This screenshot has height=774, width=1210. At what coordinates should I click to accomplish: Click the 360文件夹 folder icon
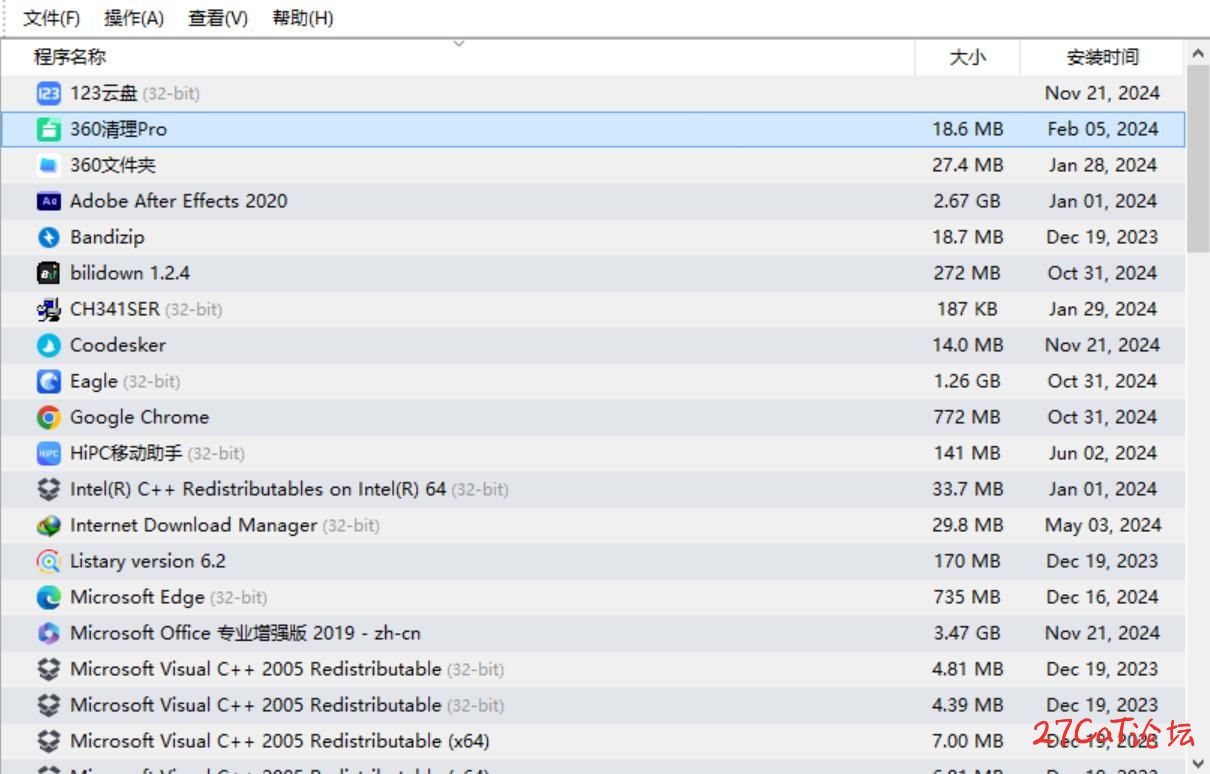(48, 165)
